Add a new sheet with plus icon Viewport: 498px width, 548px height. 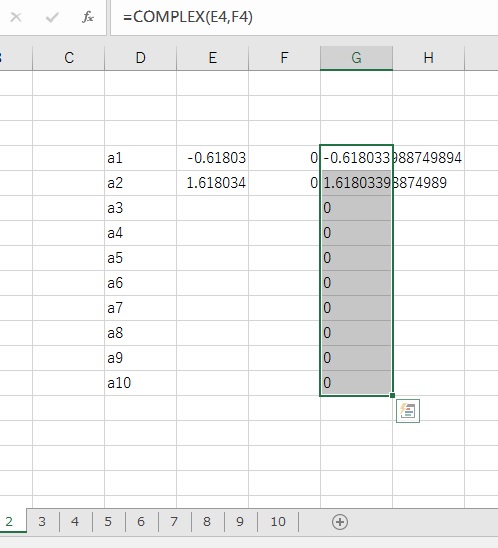(x=340, y=522)
